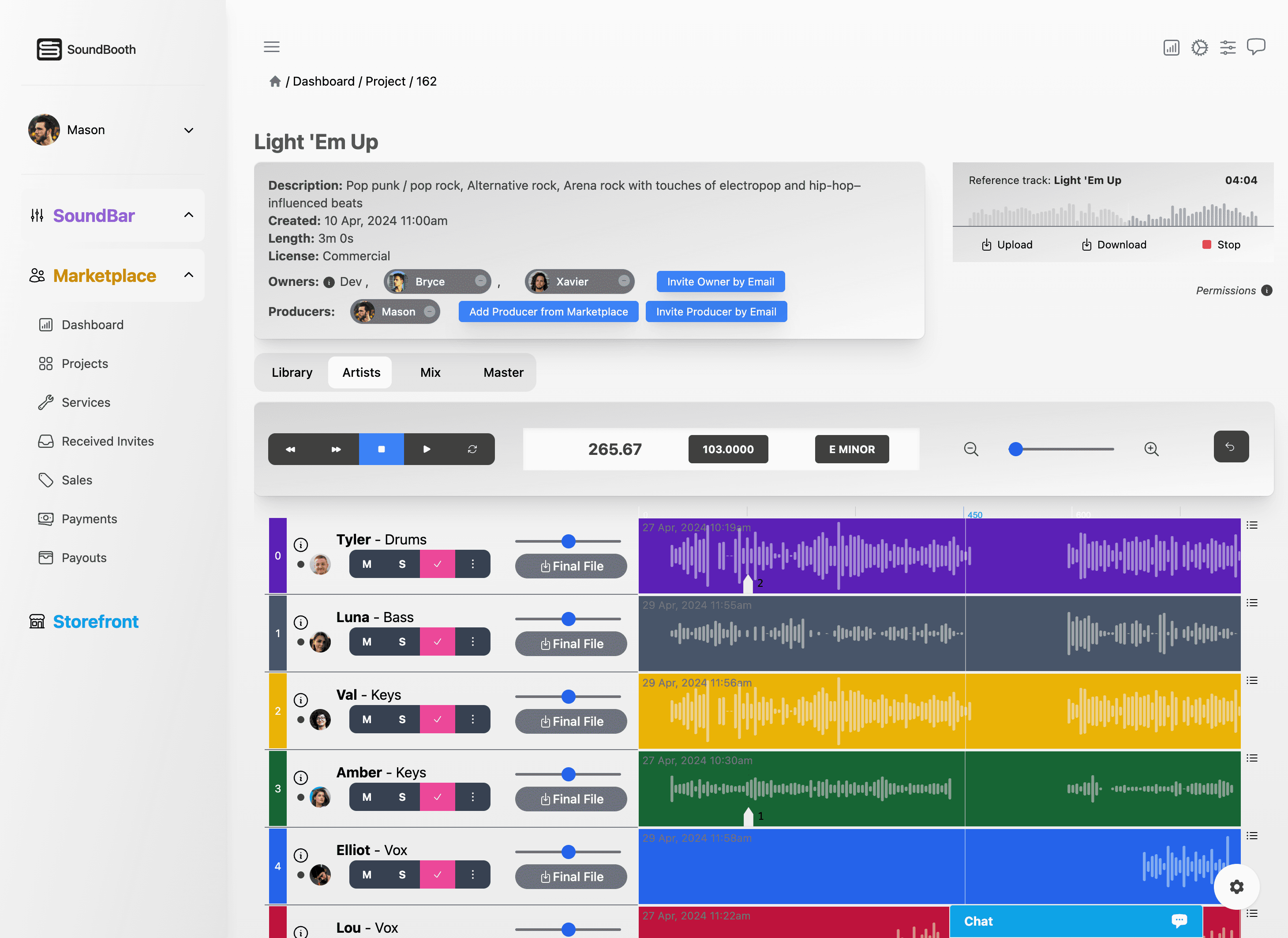Mute Luna's bass track with the M button

pyautogui.click(x=366, y=642)
